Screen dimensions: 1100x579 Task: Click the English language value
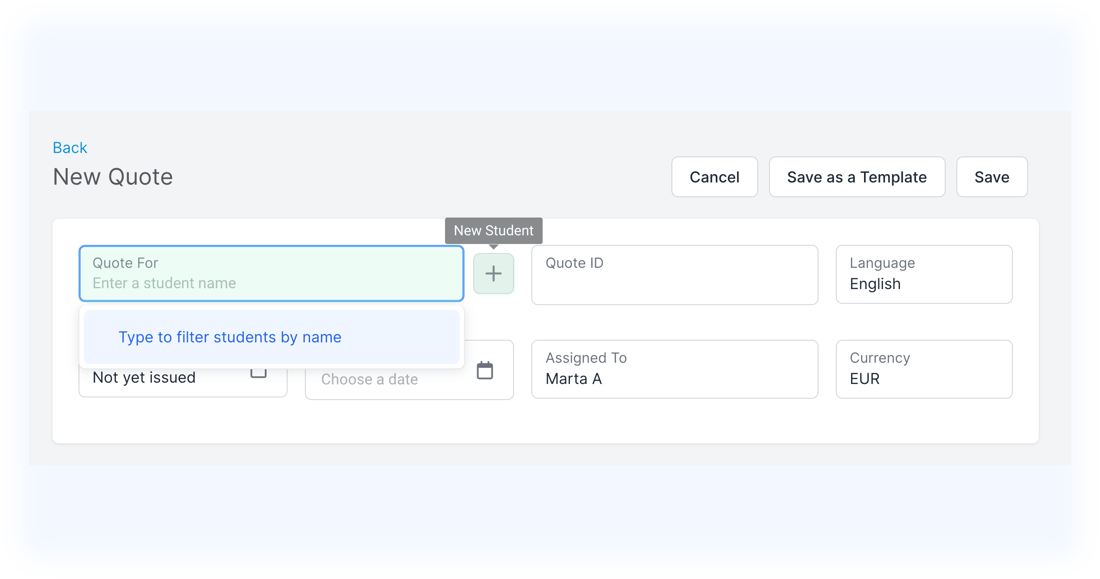click(x=875, y=284)
